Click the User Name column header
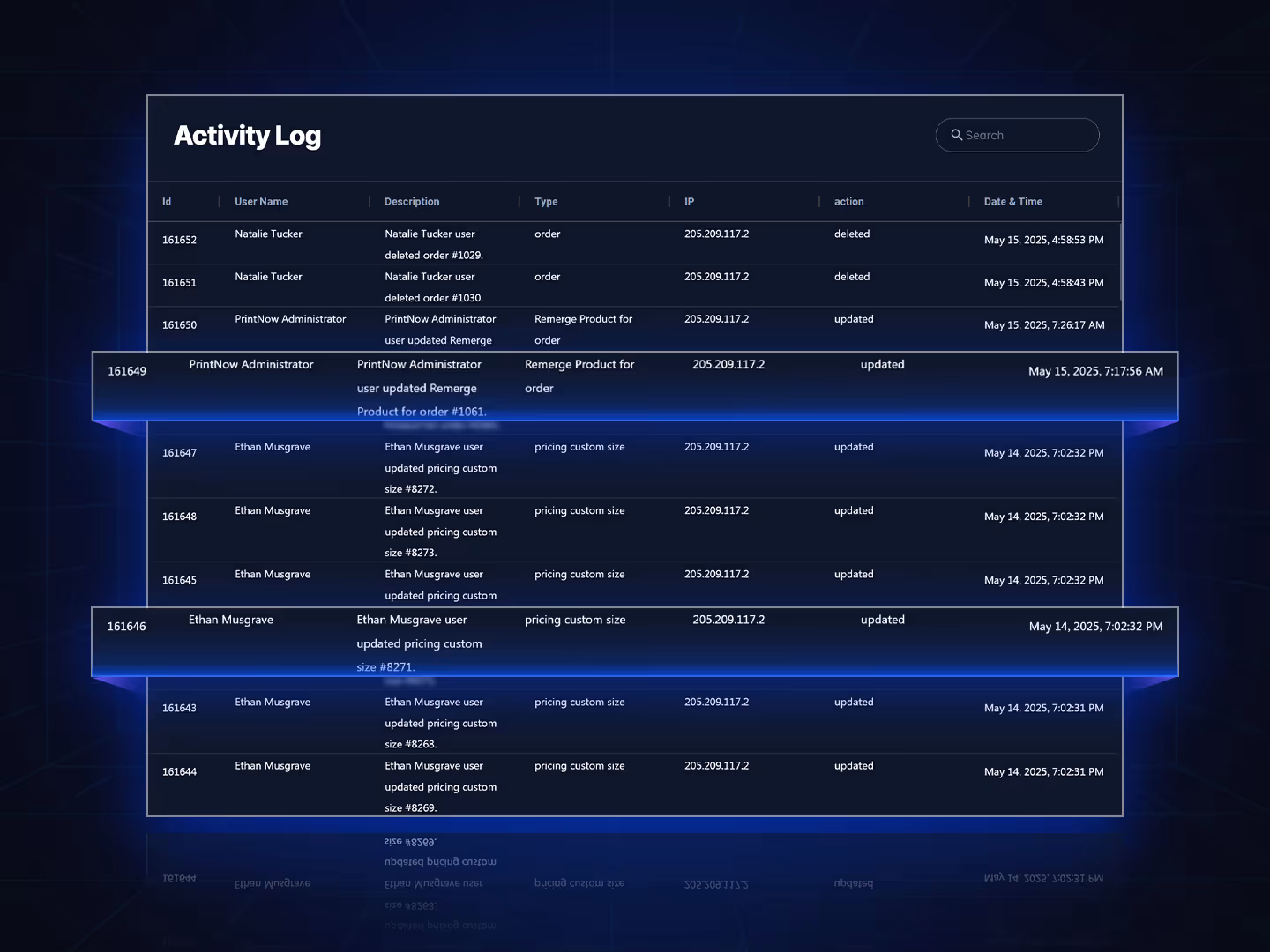The width and height of the screenshot is (1270, 952). tap(261, 201)
